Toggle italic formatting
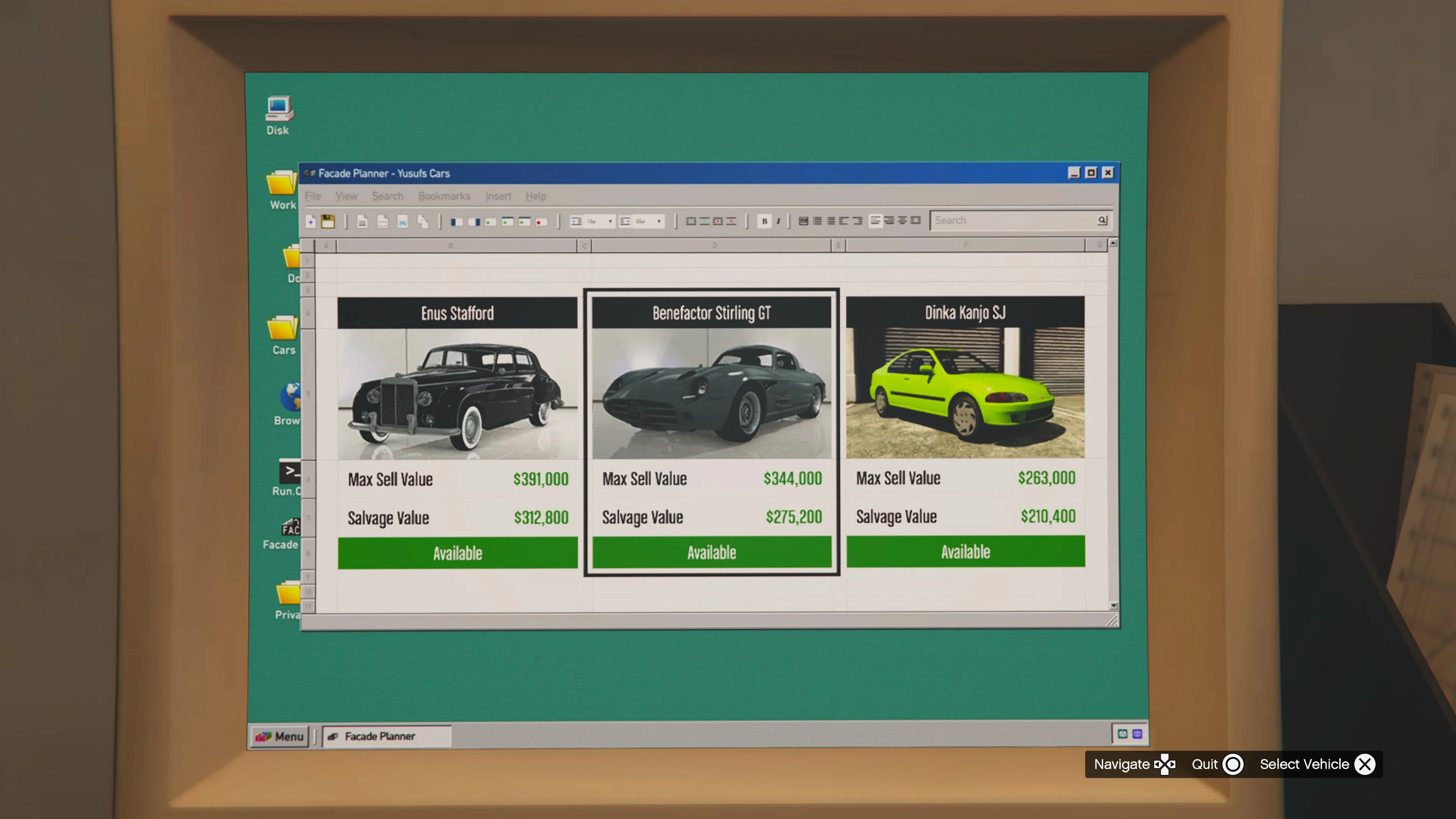This screenshot has height=819, width=1456. tap(778, 221)
